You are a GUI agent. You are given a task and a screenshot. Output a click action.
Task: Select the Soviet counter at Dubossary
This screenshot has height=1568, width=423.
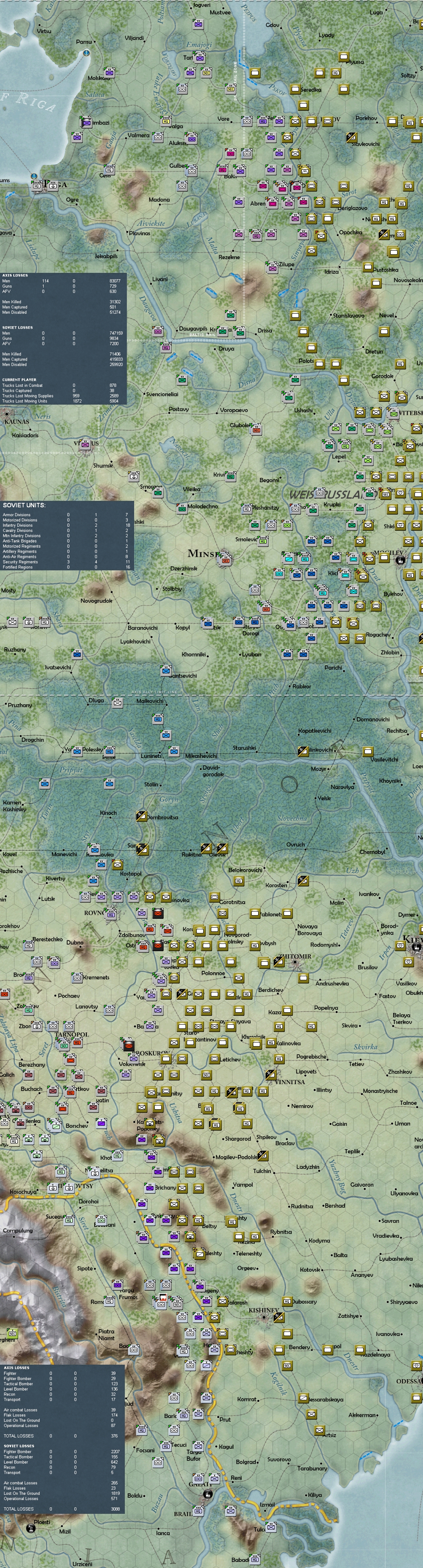[x=287, y=1301]
